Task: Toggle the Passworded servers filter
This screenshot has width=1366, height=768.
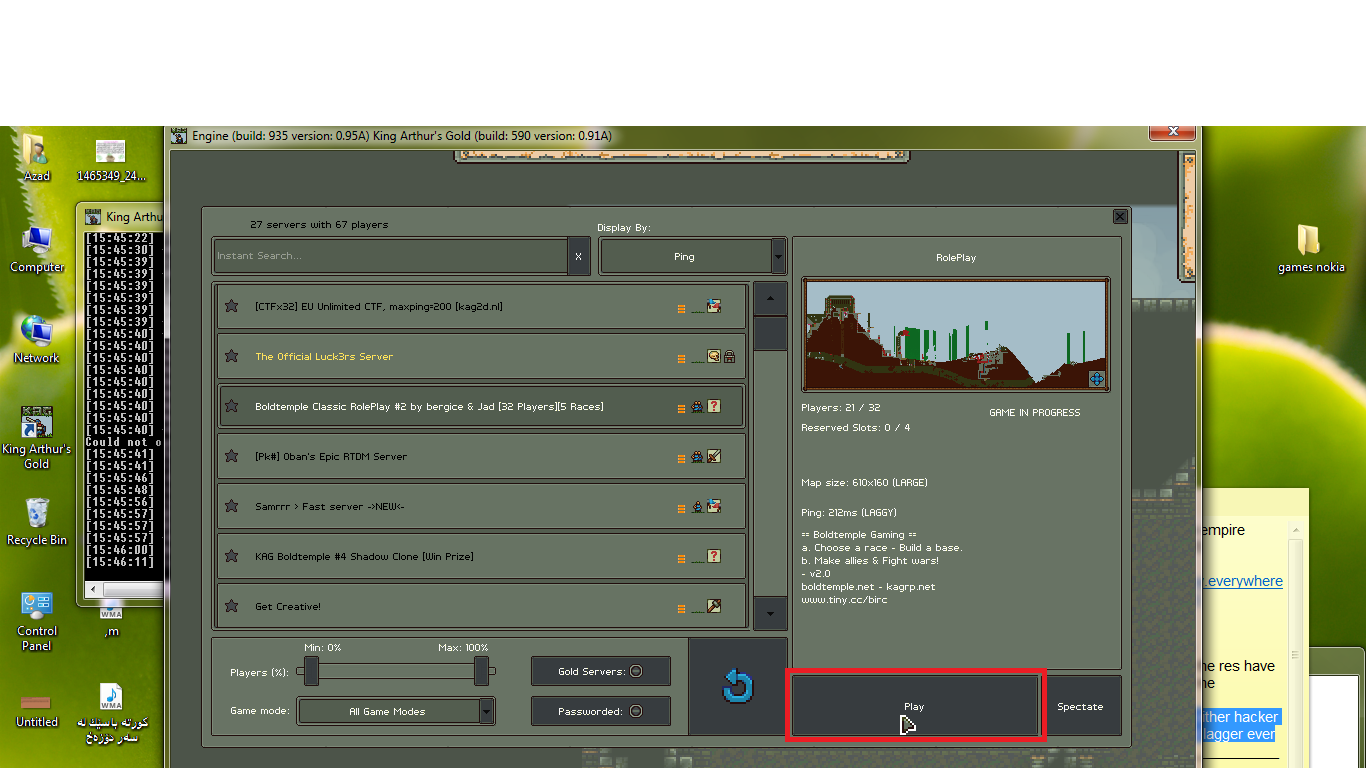Action: 601,711
